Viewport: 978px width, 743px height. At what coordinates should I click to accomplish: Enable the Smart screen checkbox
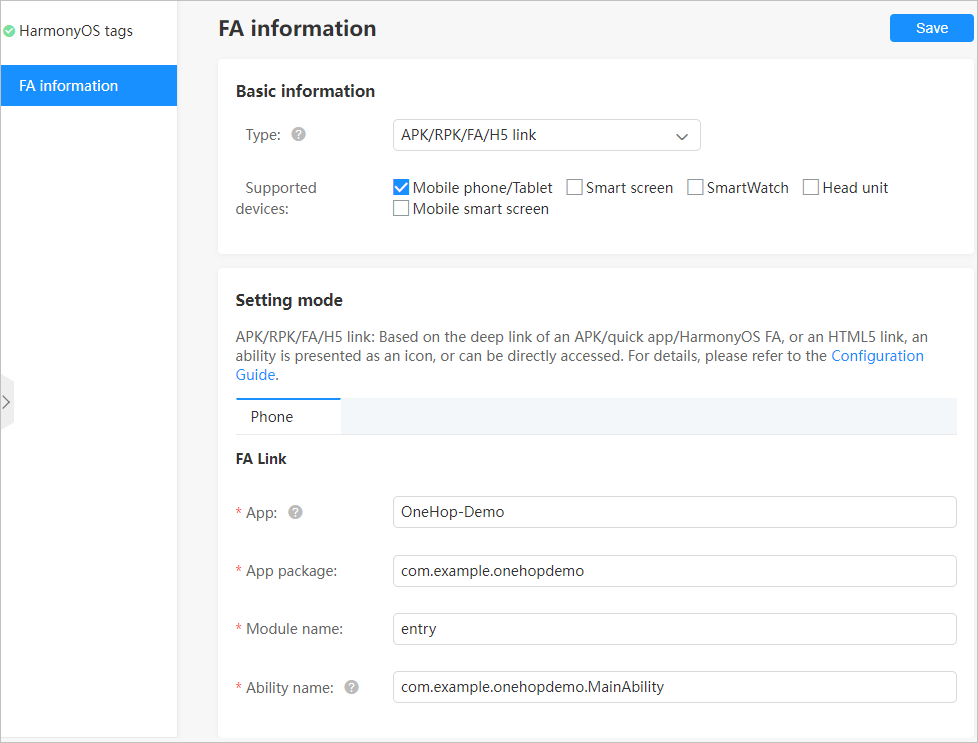574,187
